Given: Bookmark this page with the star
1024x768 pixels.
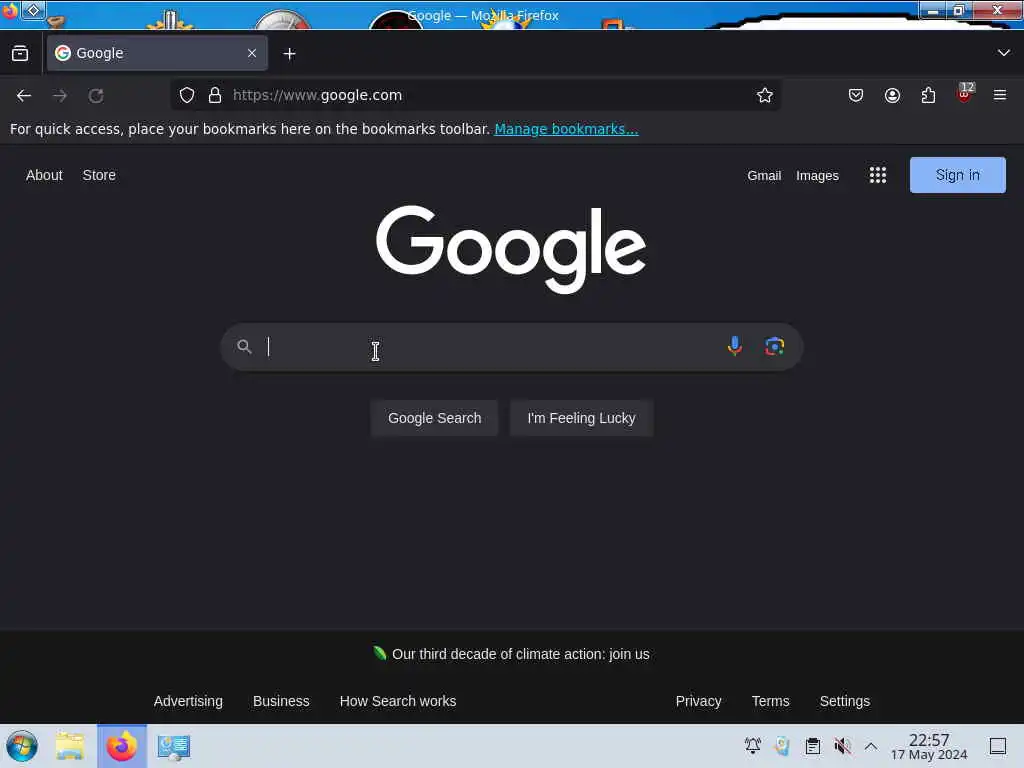Looking at the screenshot, I should coord(765,95).
